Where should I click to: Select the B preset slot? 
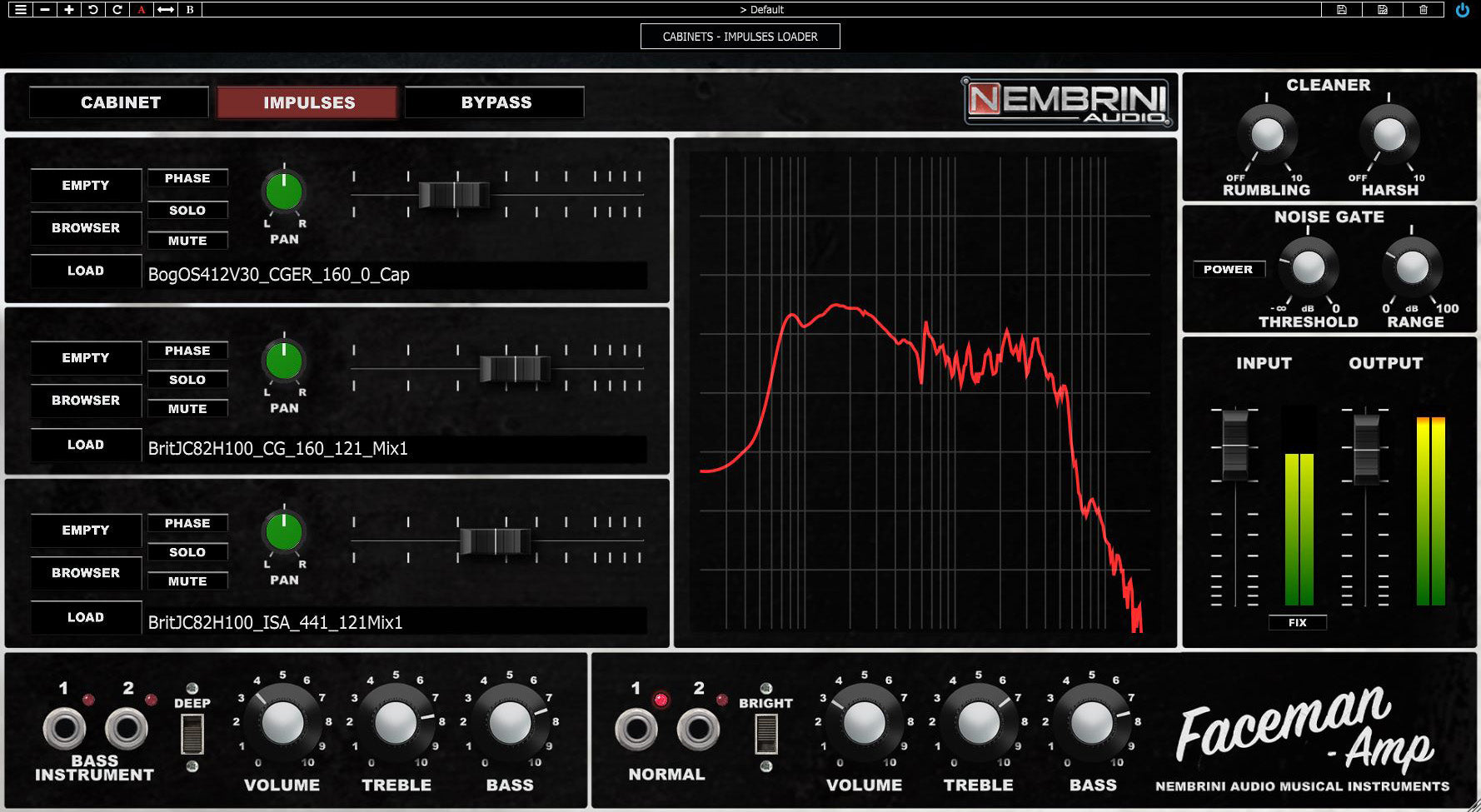coord(190,10)
